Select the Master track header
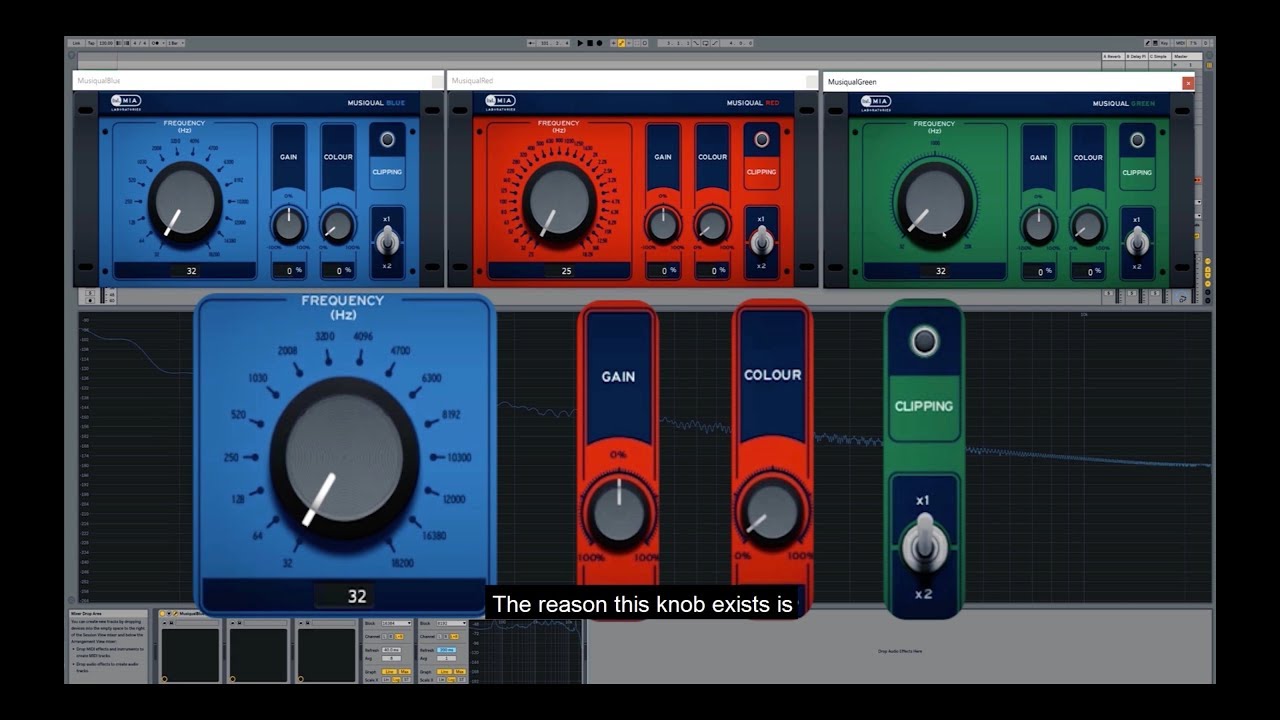This screenshot has height=720, width=1280. click(x=1187, y=56)
